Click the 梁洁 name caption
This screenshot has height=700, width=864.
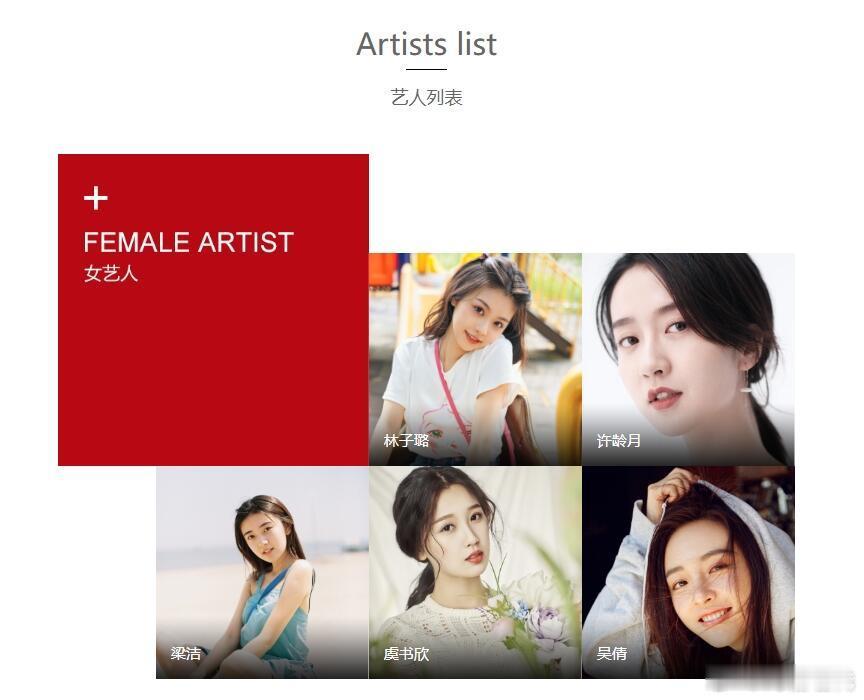(186, 654)
